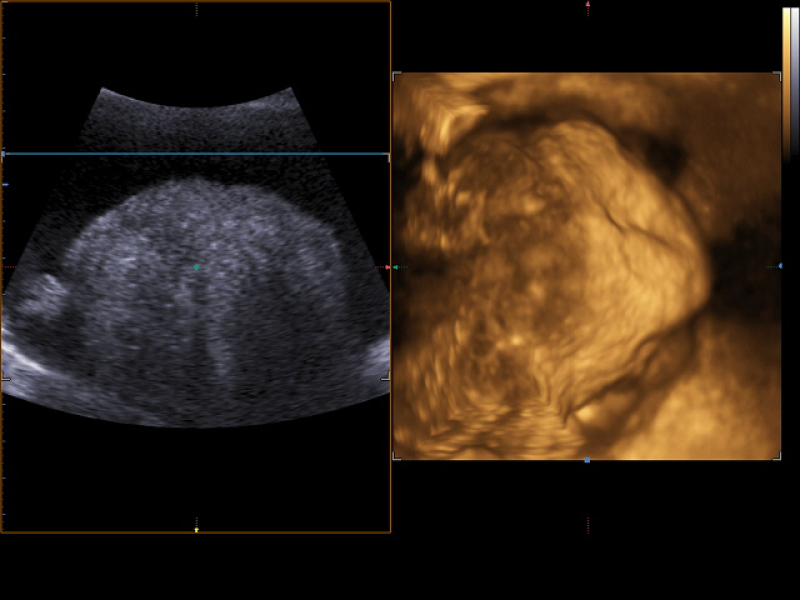Screen dimensions: 800x600
Task: Select the amber 3D rendered volume view
Action: 587,266
